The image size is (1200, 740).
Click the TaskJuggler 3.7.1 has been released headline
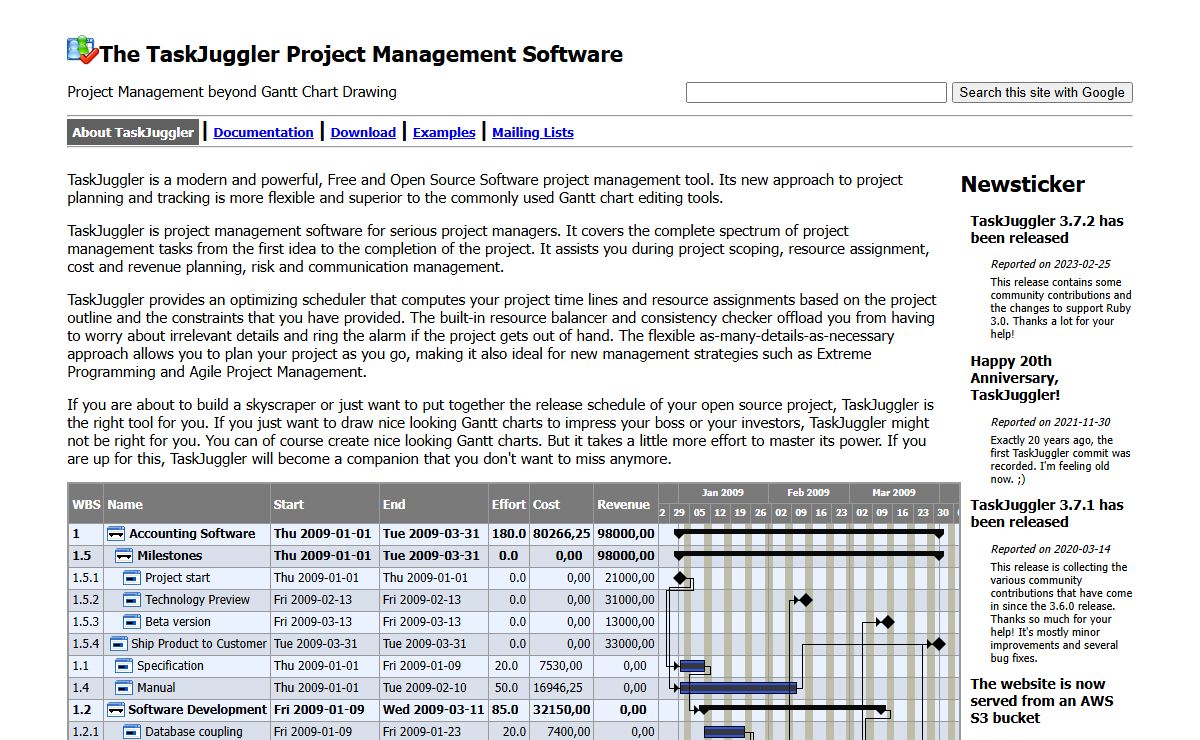(x=1047, y=513)
